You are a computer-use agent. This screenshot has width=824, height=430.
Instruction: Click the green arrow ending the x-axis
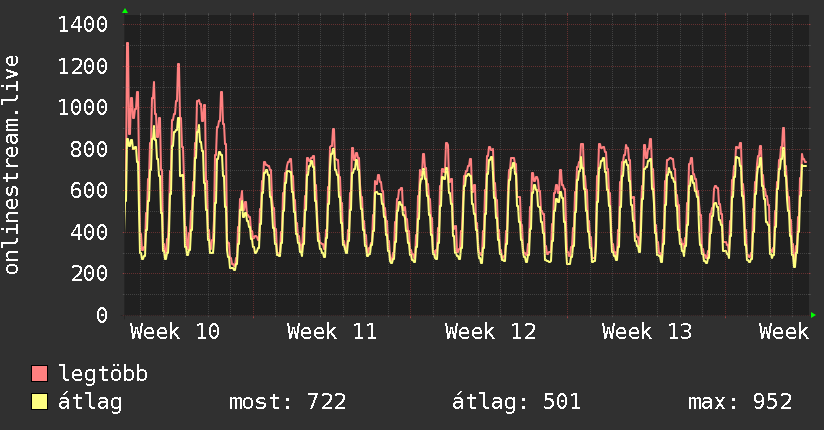pyautogui.click(x=813, y=315)
